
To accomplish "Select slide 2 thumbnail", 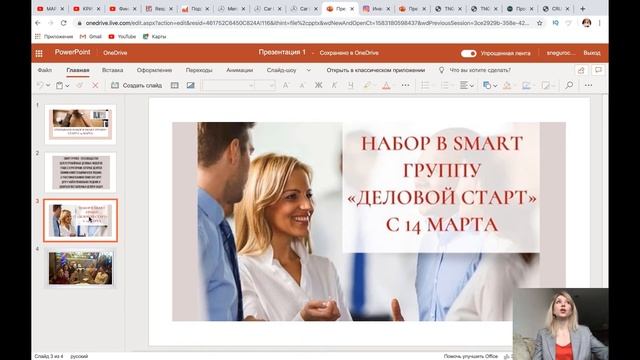I will click(80, 172).
